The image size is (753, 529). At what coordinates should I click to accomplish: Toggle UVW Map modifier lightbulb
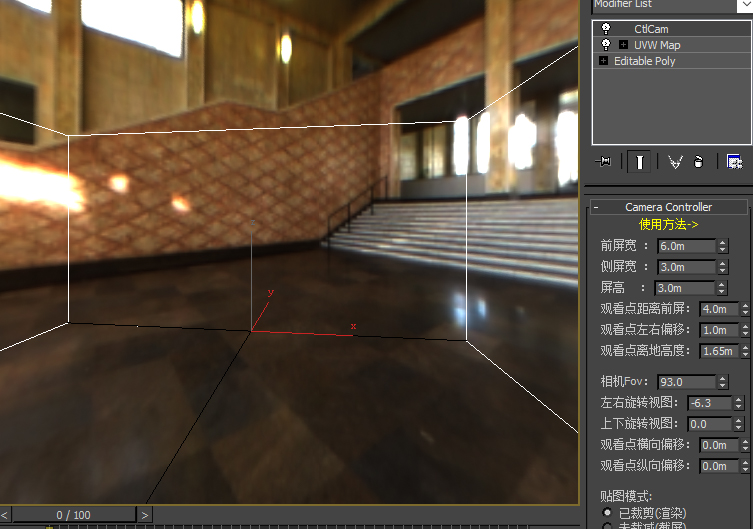(606, 45)
